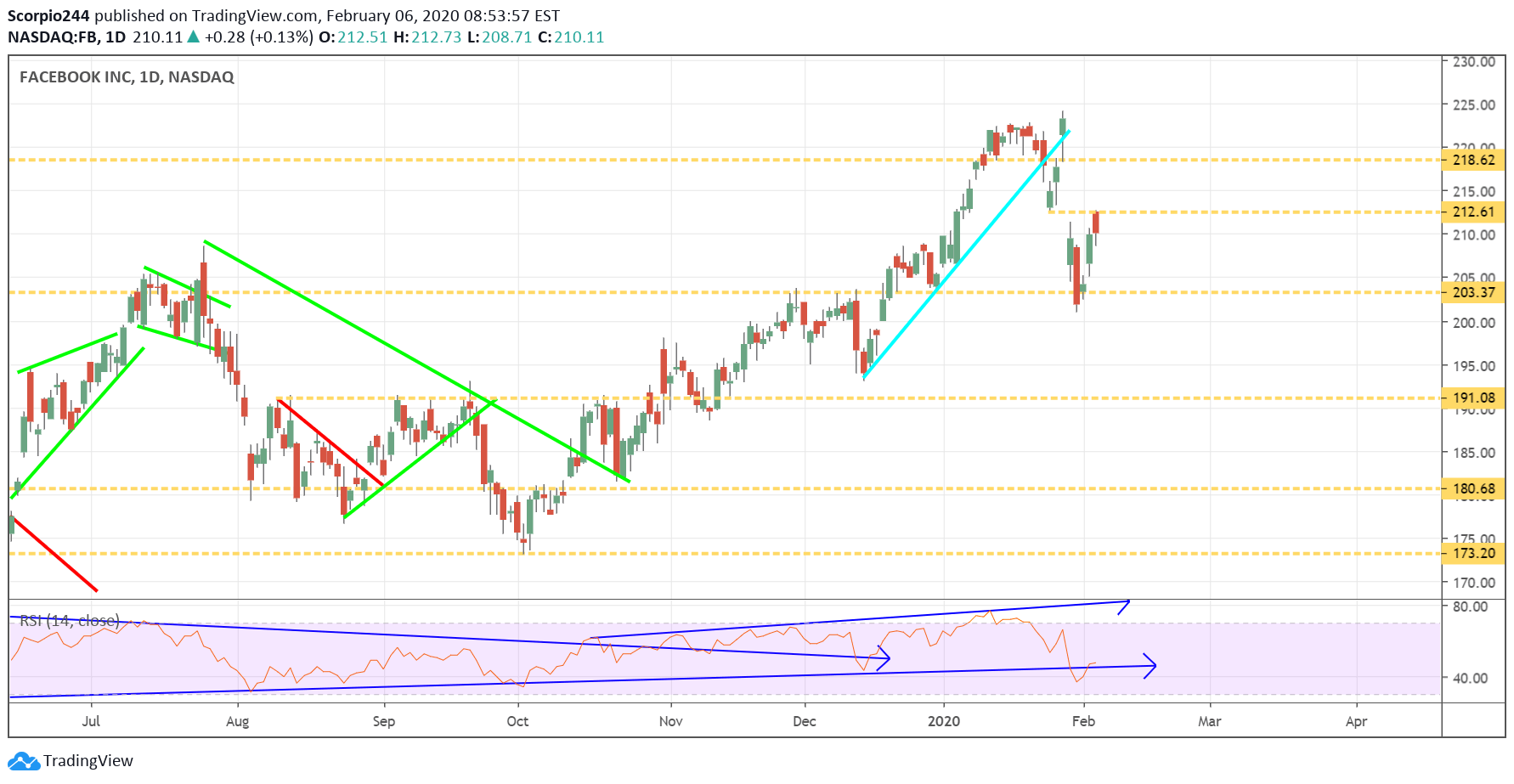Image resolution: width=1514 pixels, height=784 pixels.
Task: Click the RSI (14, close) indicator label
Action: (70, 621)
